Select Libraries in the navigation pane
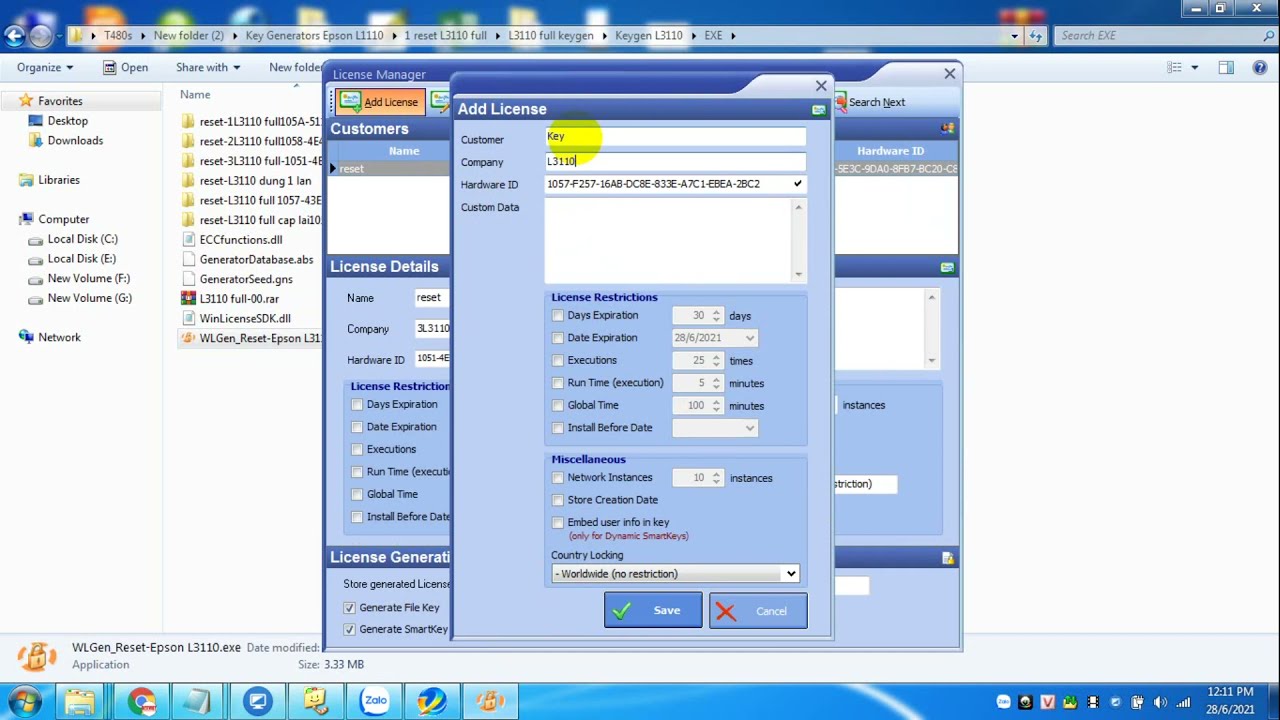The width and height of the screenshot is (1280, 720). pos(58,180)
